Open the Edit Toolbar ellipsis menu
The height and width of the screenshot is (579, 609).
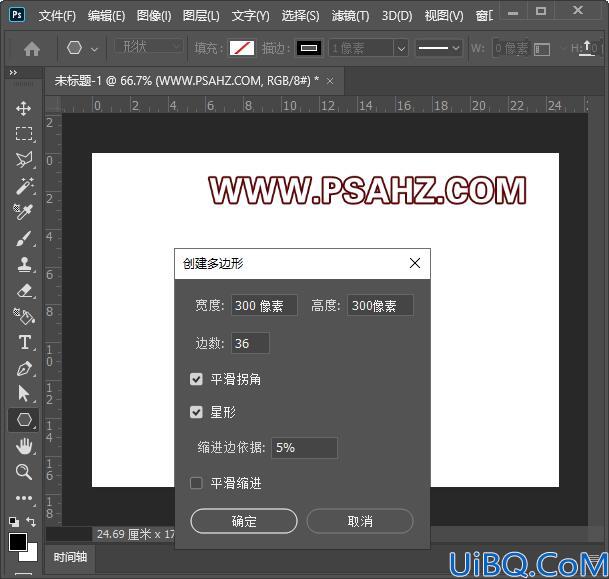(24, 498)
